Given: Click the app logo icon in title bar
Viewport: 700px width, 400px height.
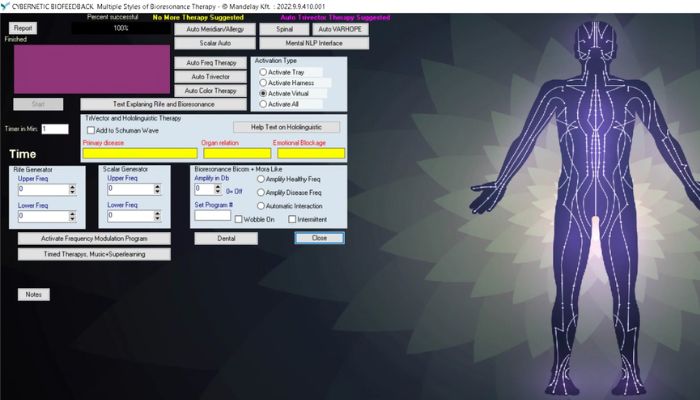Looking at the screenshot, I should pos(7,7).
